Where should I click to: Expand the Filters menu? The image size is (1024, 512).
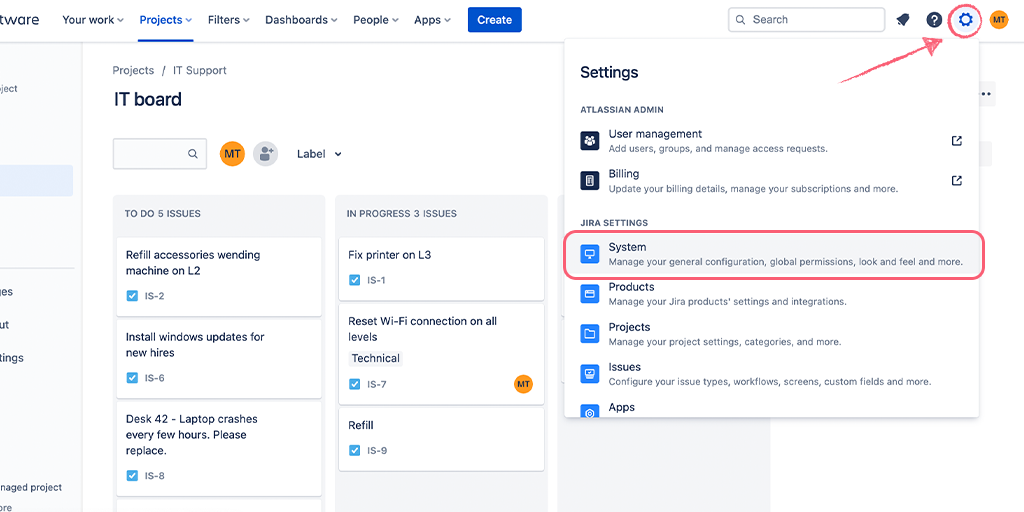[x=229, y=20]
